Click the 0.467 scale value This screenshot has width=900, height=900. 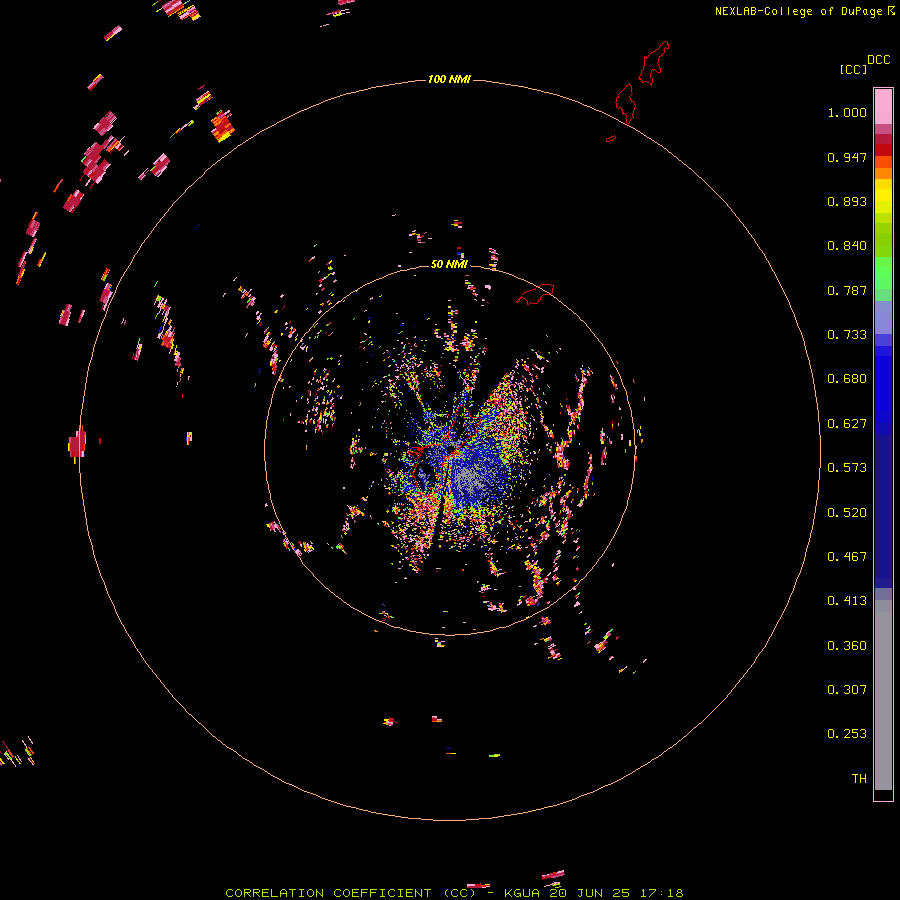coord(847,557)
